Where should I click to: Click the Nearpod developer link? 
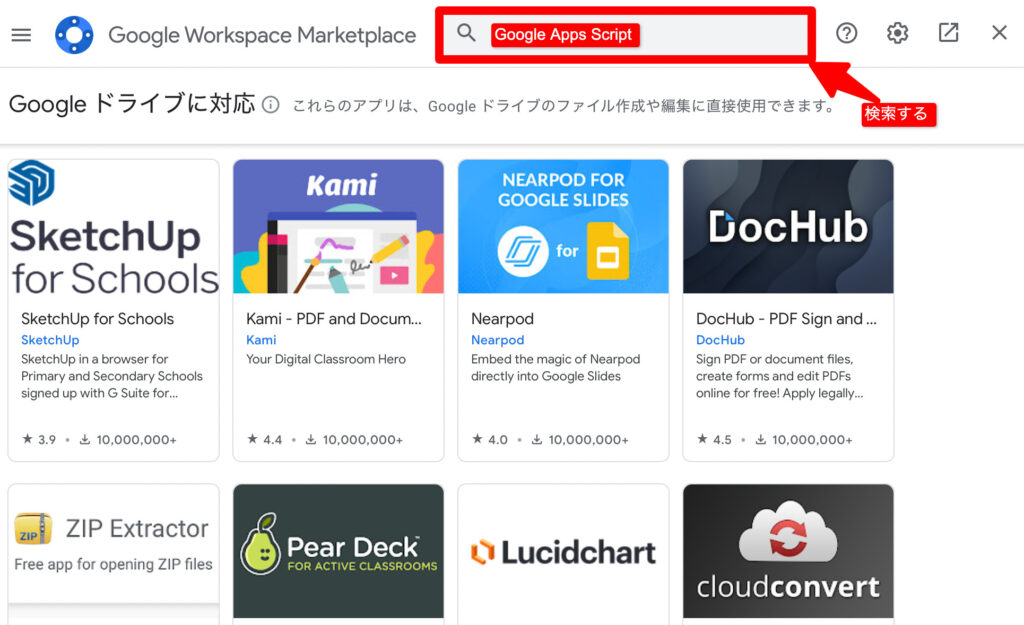point(498,340)
